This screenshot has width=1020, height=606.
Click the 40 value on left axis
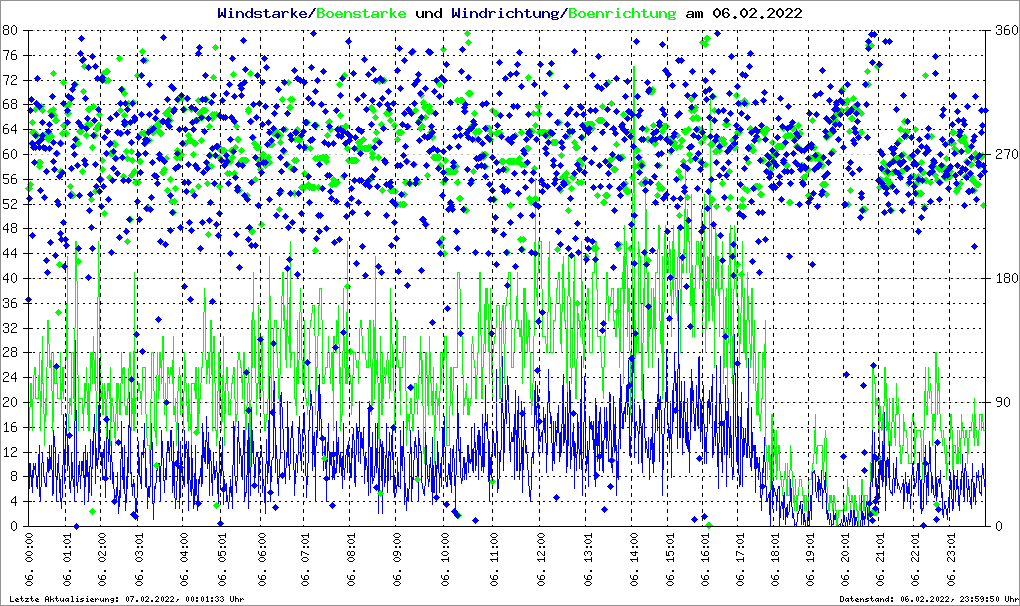tap(12, 278)
